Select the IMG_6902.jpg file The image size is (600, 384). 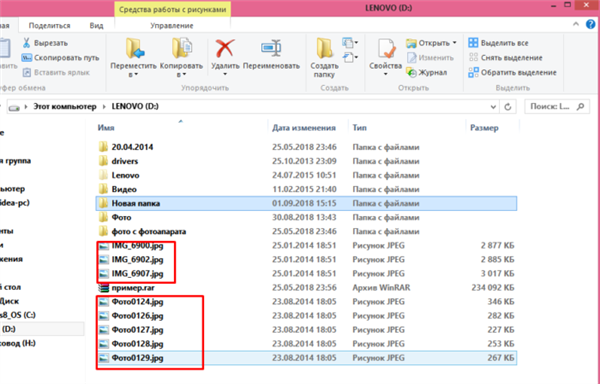(x=306, y=260)
